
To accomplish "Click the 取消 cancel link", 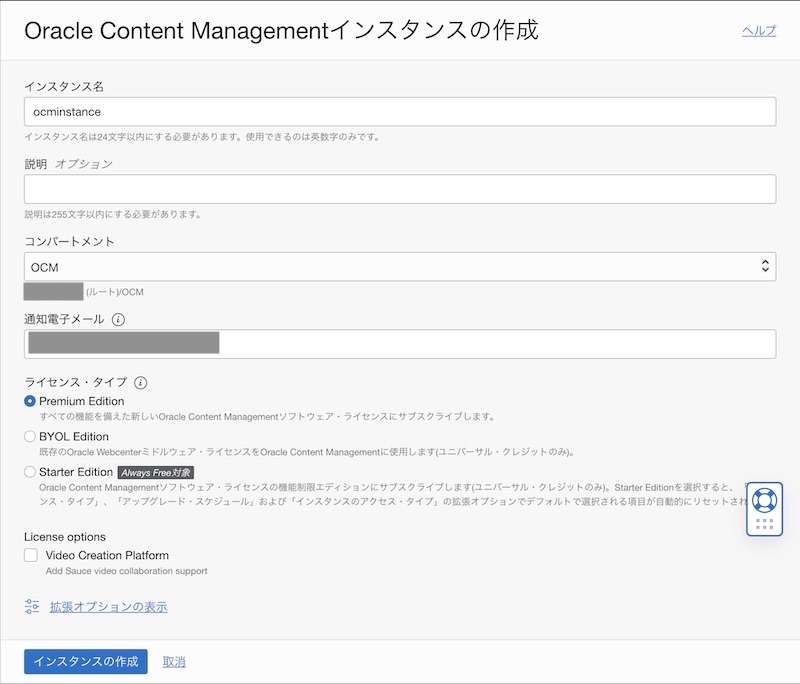I will (x=174, y=662).
